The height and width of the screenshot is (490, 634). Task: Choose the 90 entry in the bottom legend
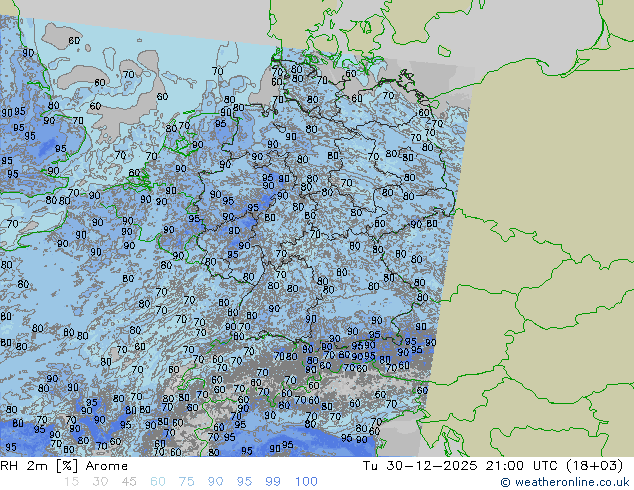tap(215, 482)
